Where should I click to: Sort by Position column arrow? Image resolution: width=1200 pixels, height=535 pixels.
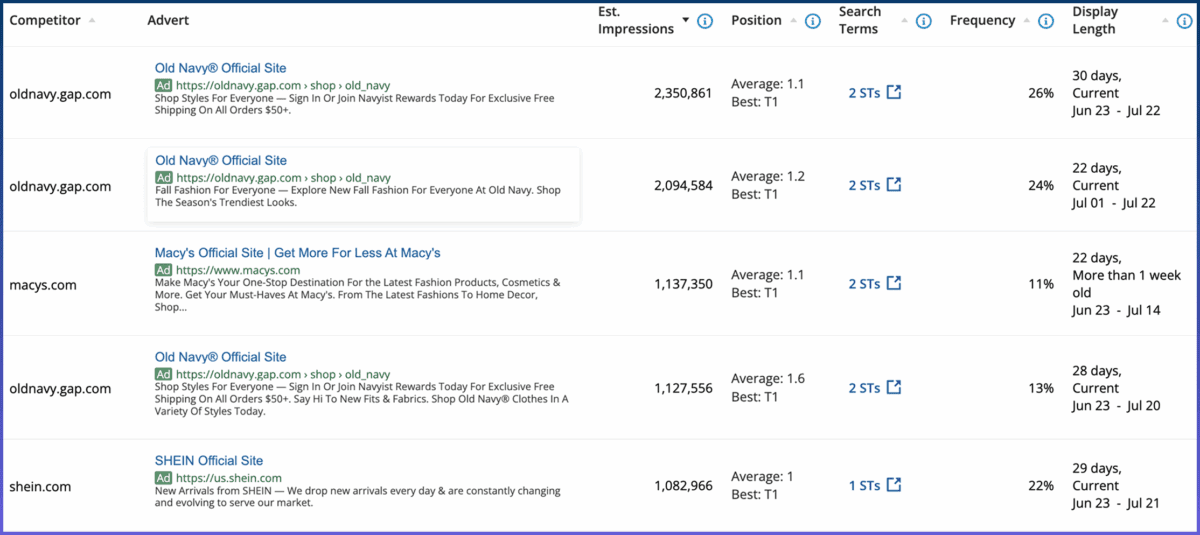794,21
